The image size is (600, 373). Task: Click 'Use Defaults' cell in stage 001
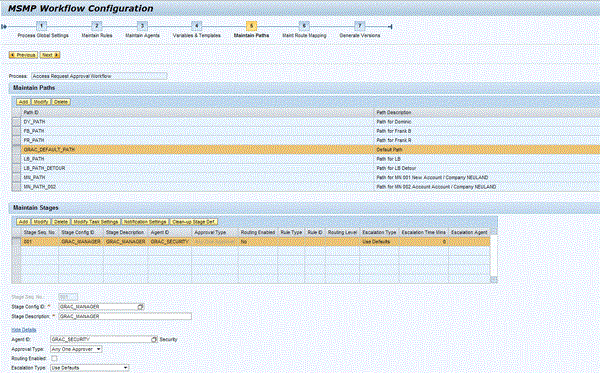[379, 242]
